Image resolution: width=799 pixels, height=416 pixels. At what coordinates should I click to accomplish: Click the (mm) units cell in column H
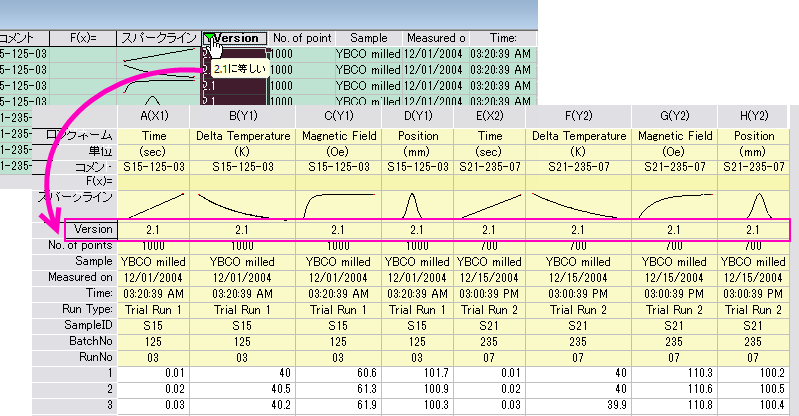(x=753, y=152)
